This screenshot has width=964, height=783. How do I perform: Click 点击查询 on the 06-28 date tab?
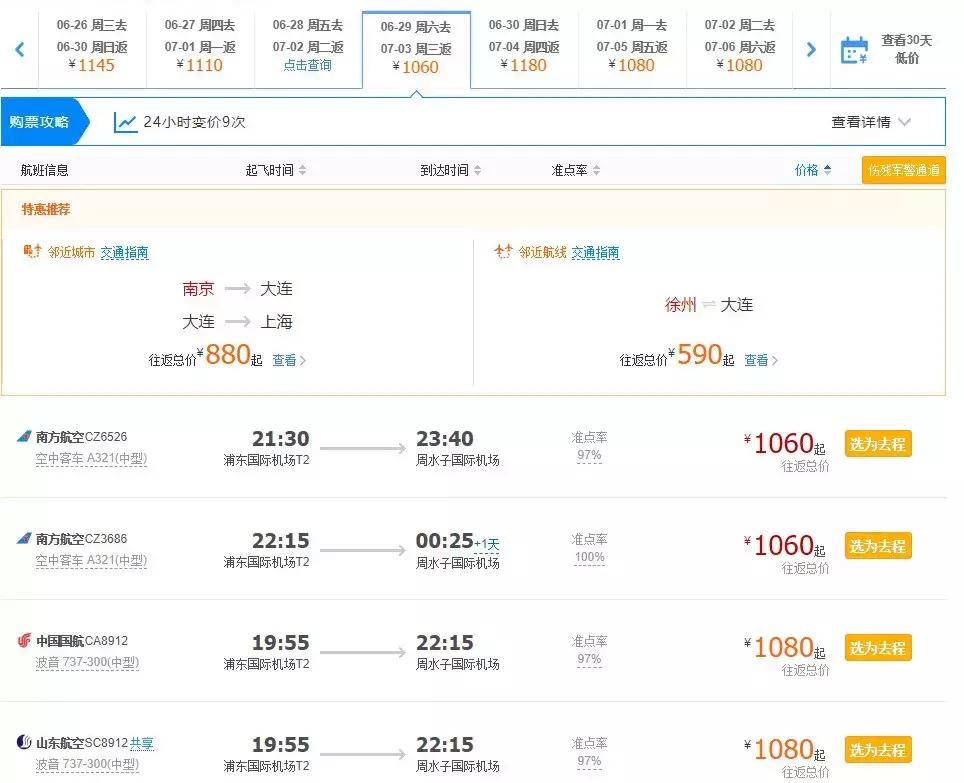pos(309,63)
